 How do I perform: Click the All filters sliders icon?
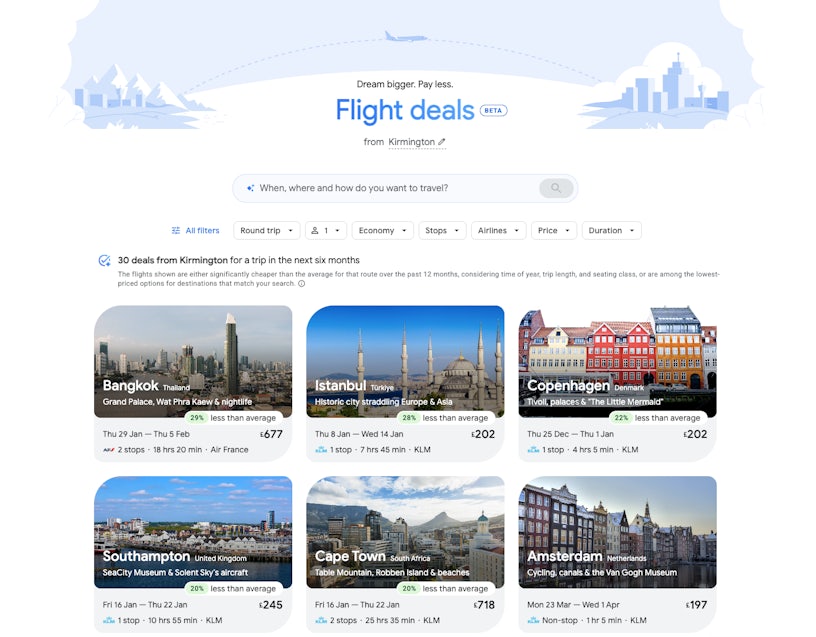tap(176, 231)
